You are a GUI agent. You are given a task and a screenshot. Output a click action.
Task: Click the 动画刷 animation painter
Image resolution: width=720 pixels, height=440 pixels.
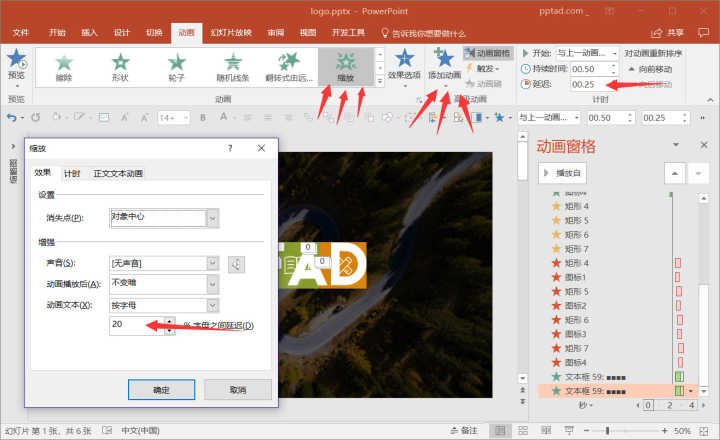(x=484, y=84)
